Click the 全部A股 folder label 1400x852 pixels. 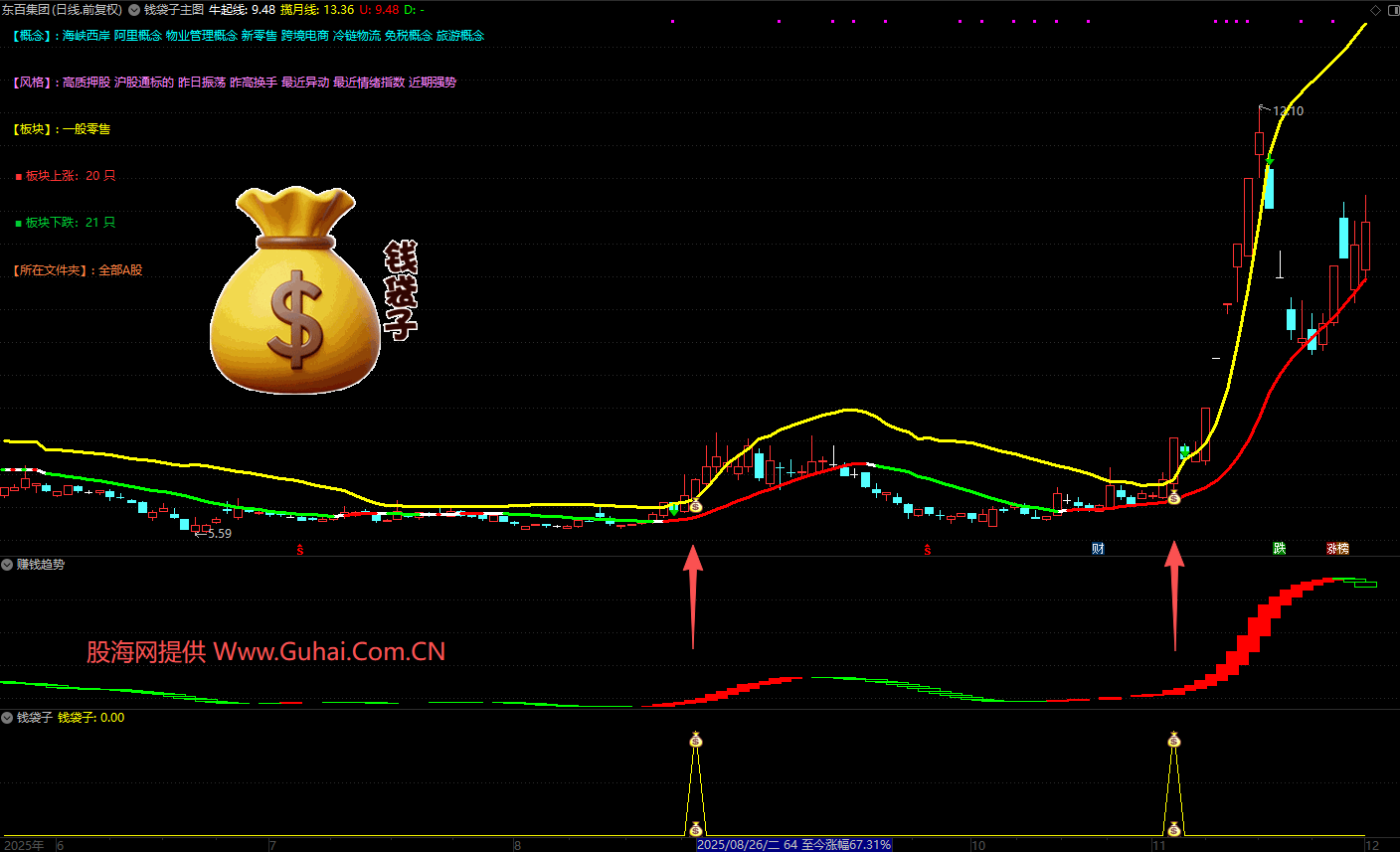point(120,270)
